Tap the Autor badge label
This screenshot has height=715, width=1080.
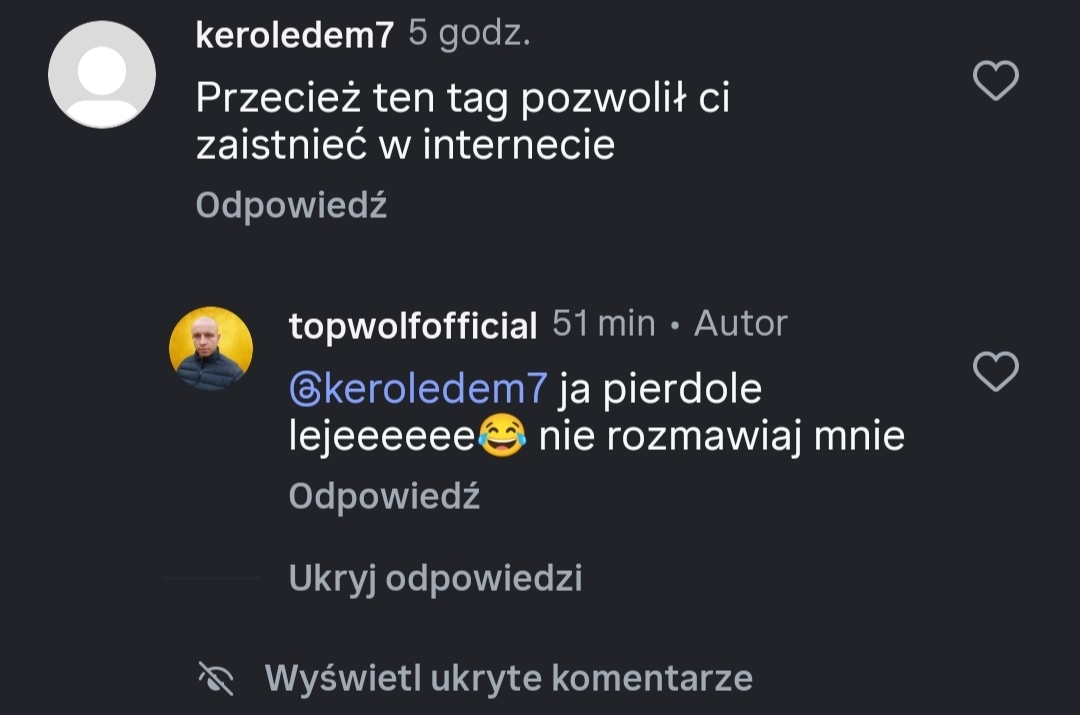click(740, 324)
